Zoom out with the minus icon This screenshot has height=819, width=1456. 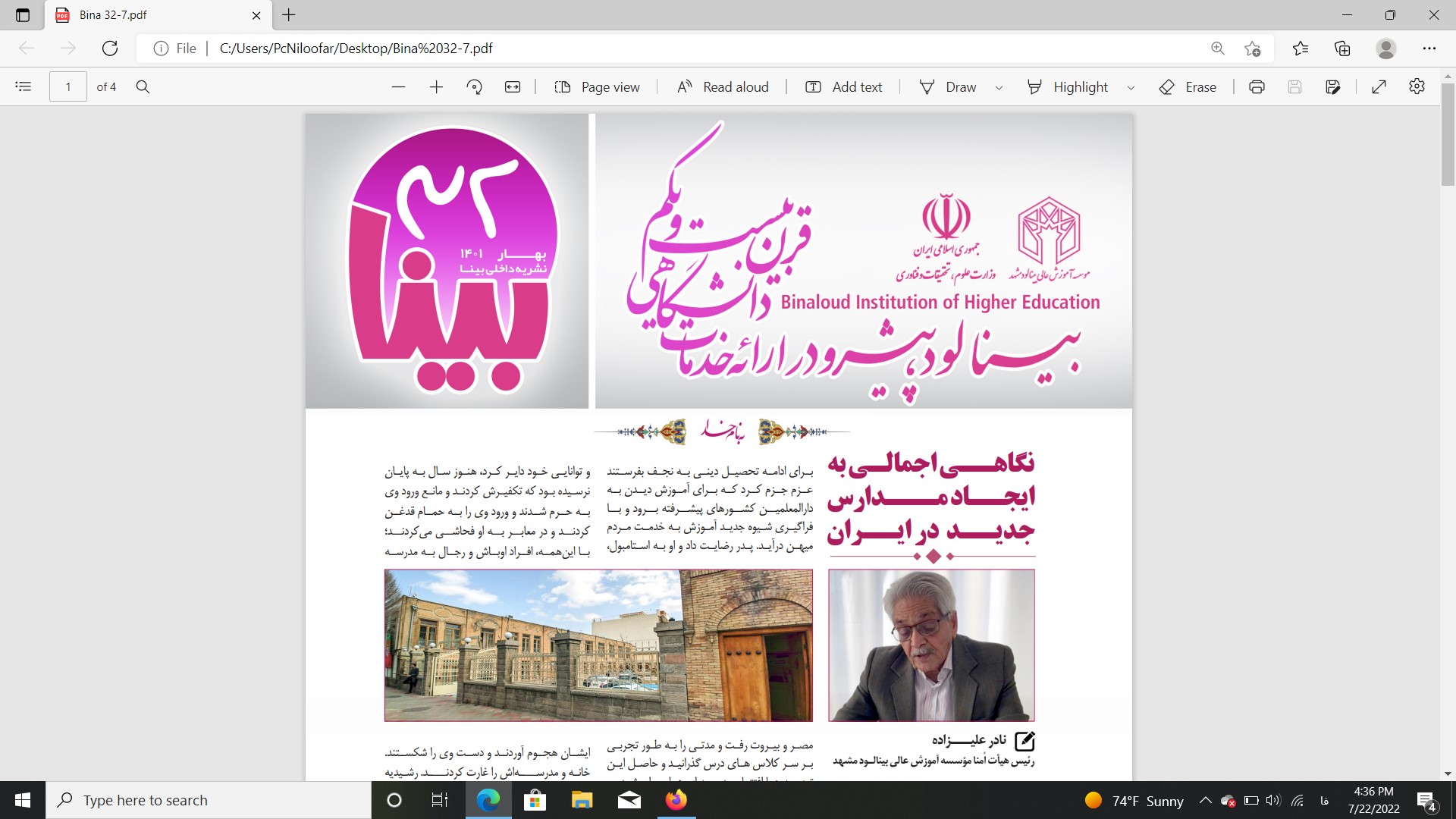[398, 87]
